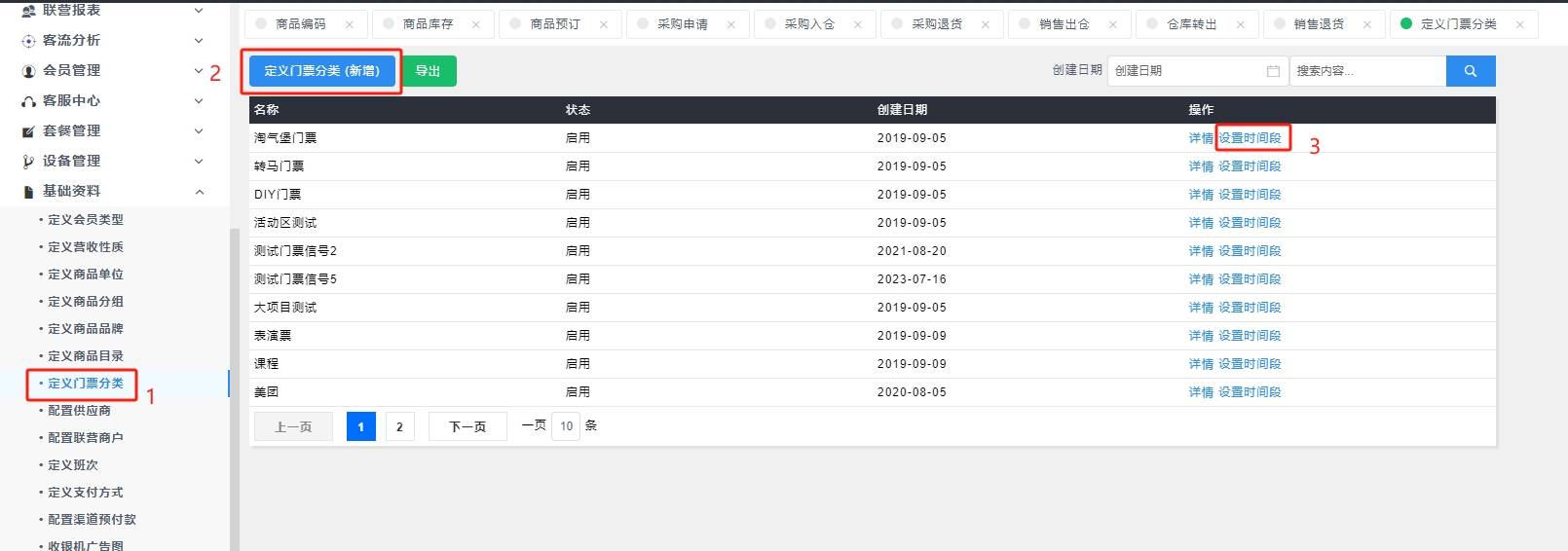Open 定义商品目录 in sidebar

[x=86, y=356]
